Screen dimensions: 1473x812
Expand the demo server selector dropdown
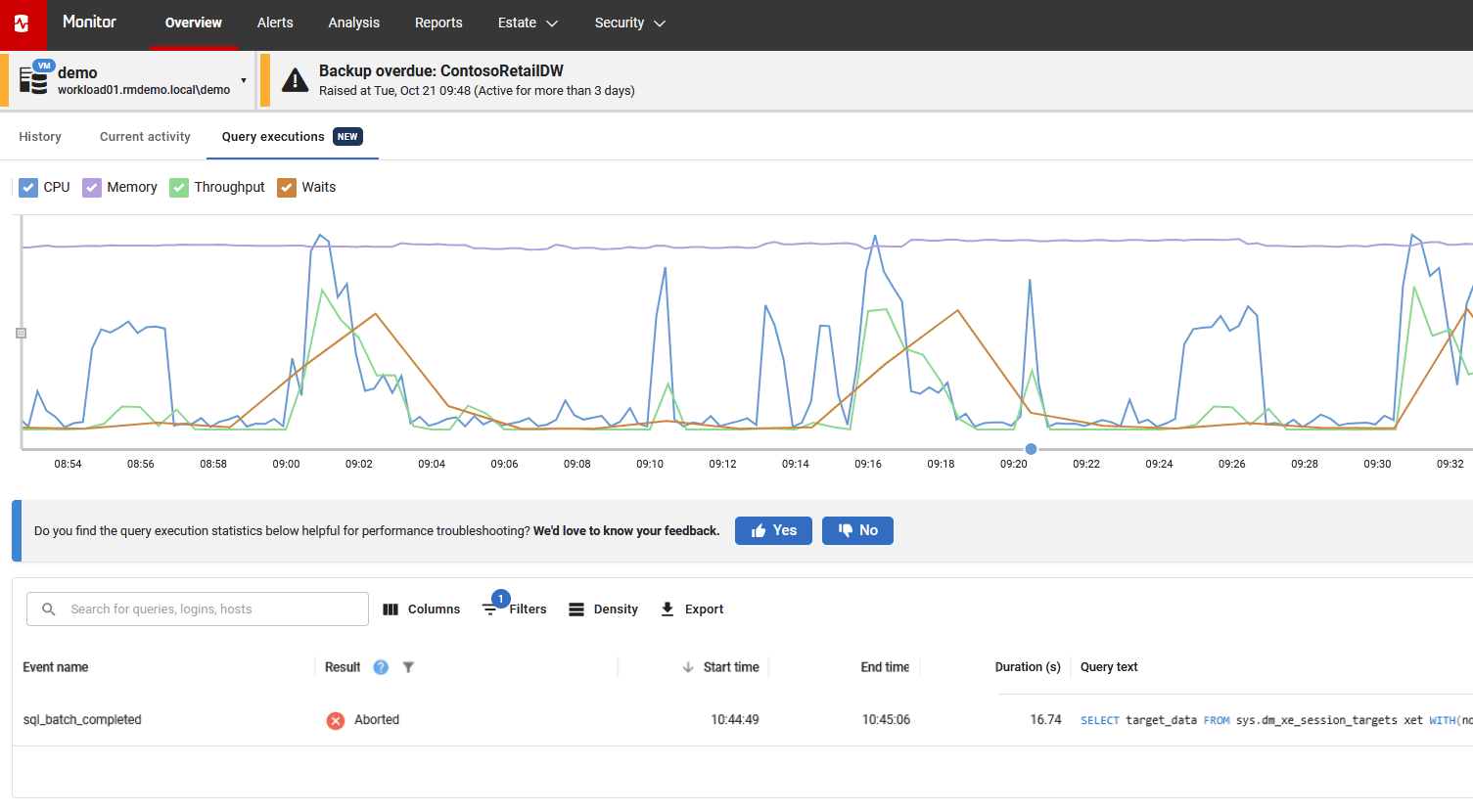[244, 80]
